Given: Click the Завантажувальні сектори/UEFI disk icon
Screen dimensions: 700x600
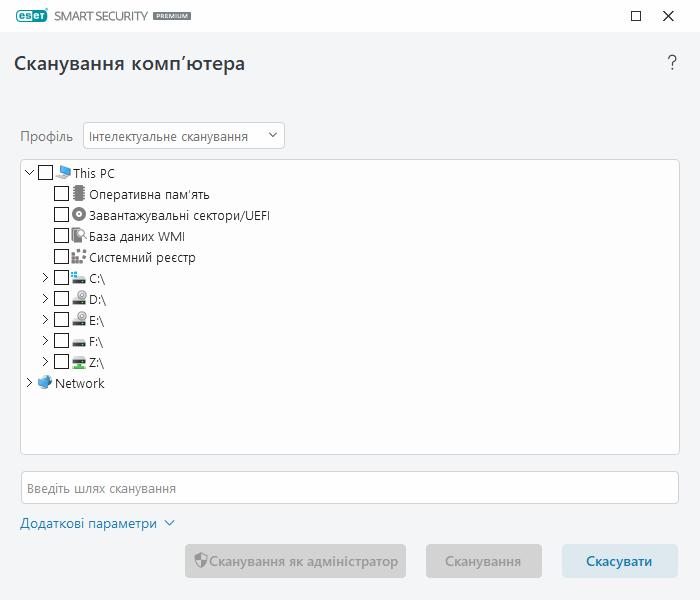Looking at the screenshot, I should [79, 215].
